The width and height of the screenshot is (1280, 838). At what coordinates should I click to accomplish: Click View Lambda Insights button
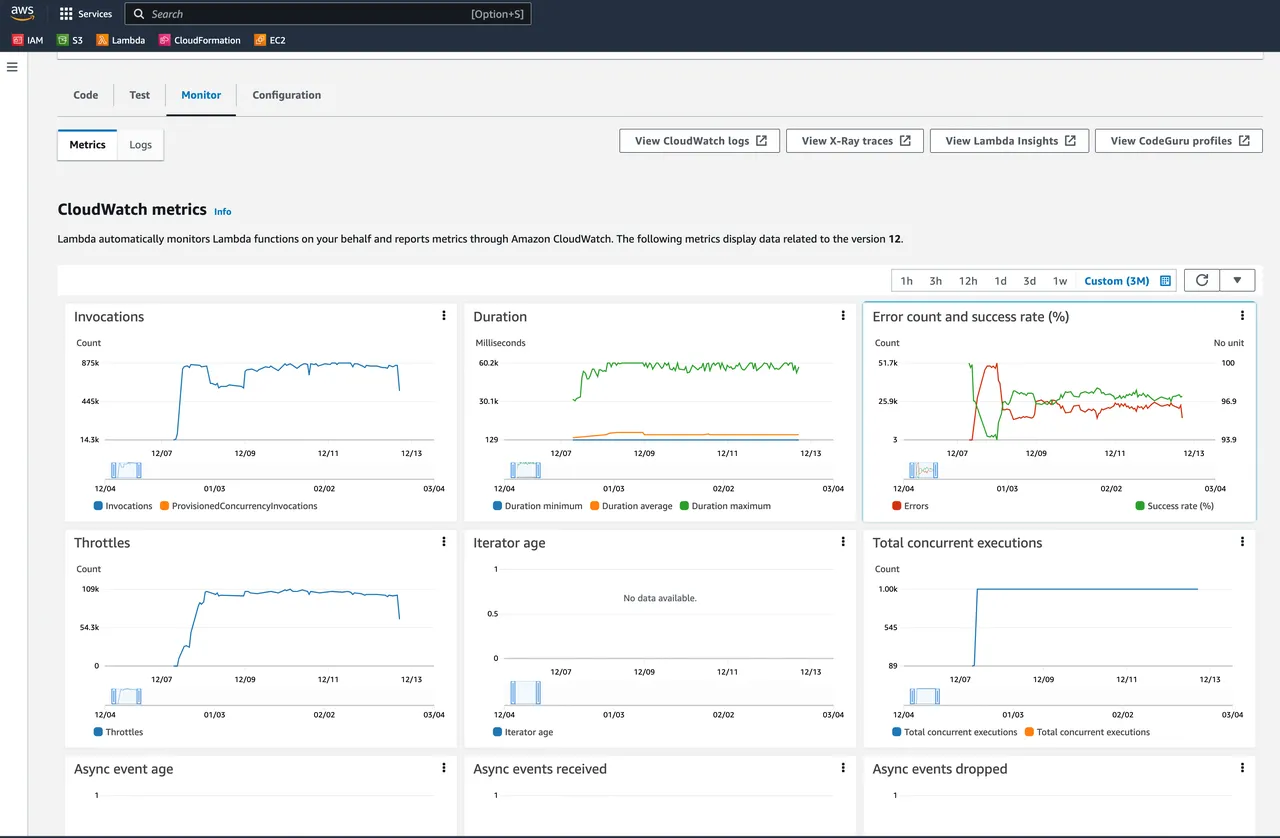[x=1010, y=141]
